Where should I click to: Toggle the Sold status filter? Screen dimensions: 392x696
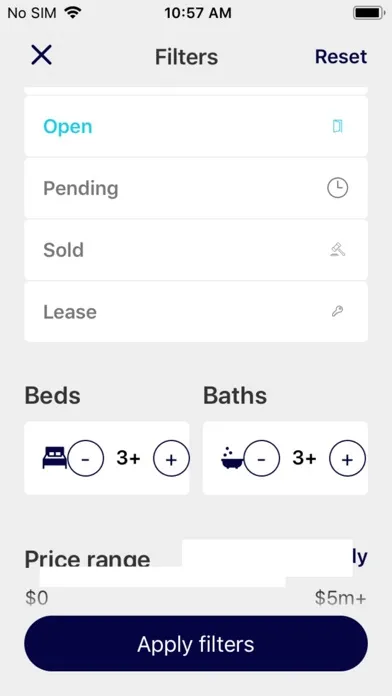pyautogui.click(x=196, y=250)
